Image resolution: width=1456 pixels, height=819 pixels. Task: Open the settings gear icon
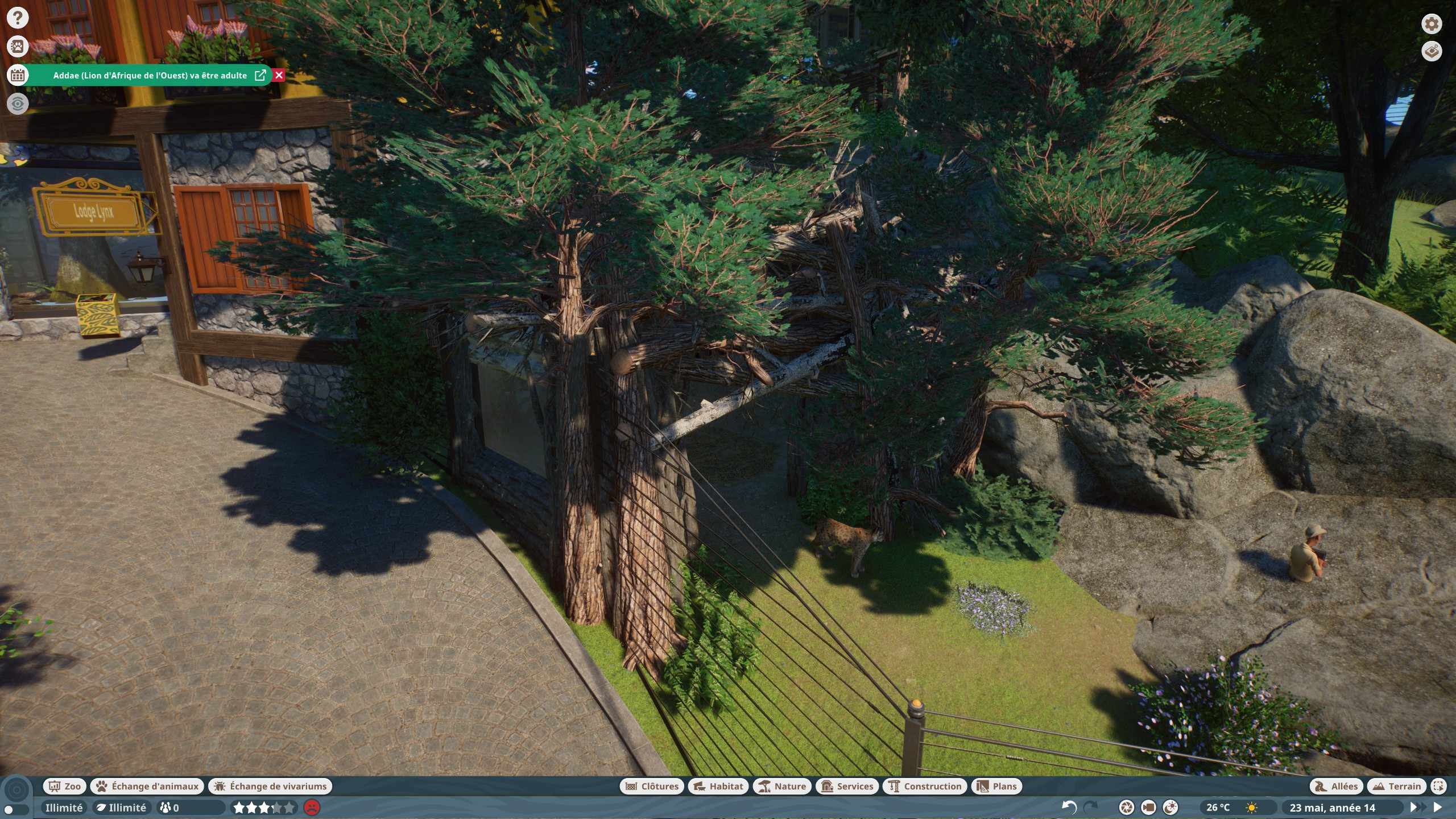(x=1432, y=24)
